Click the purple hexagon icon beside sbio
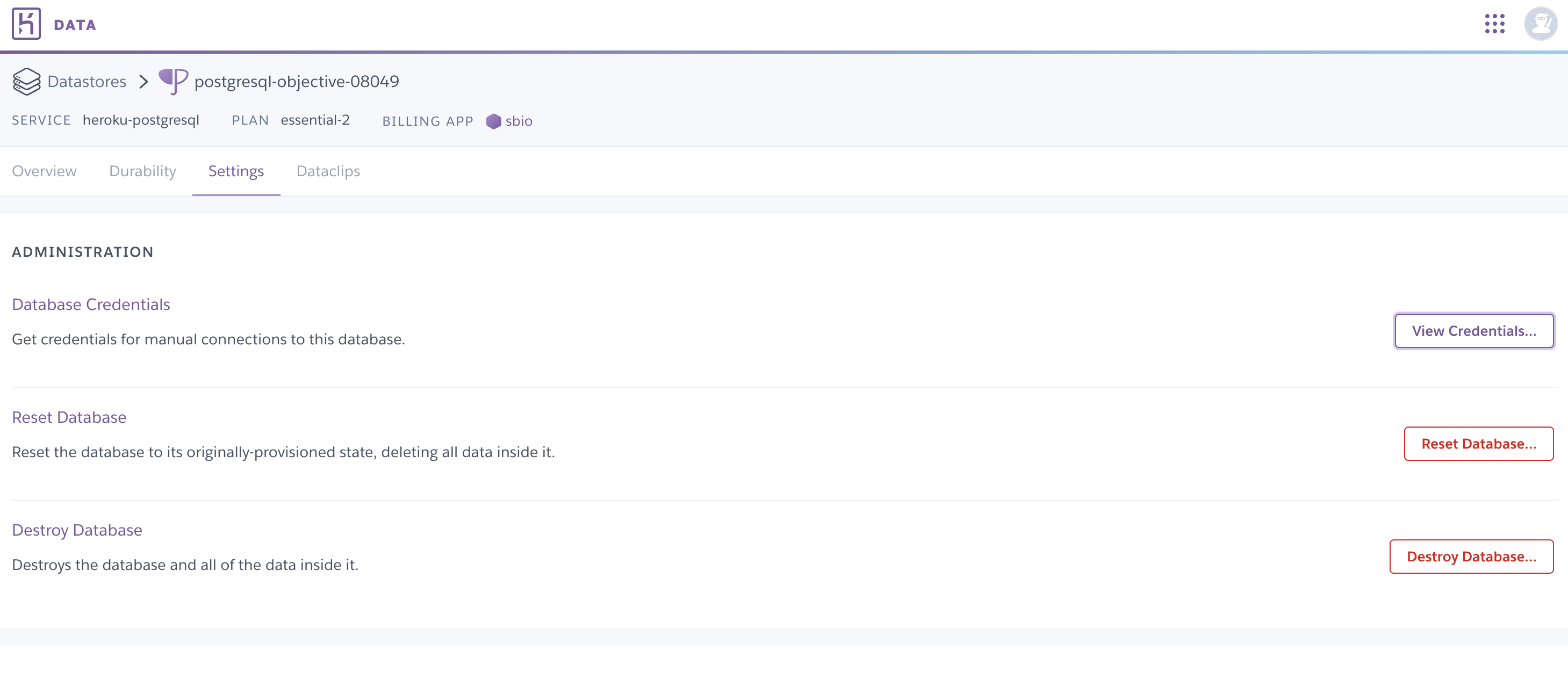Viewport: 1568px width, 693px height. click(x=493, y=121)
